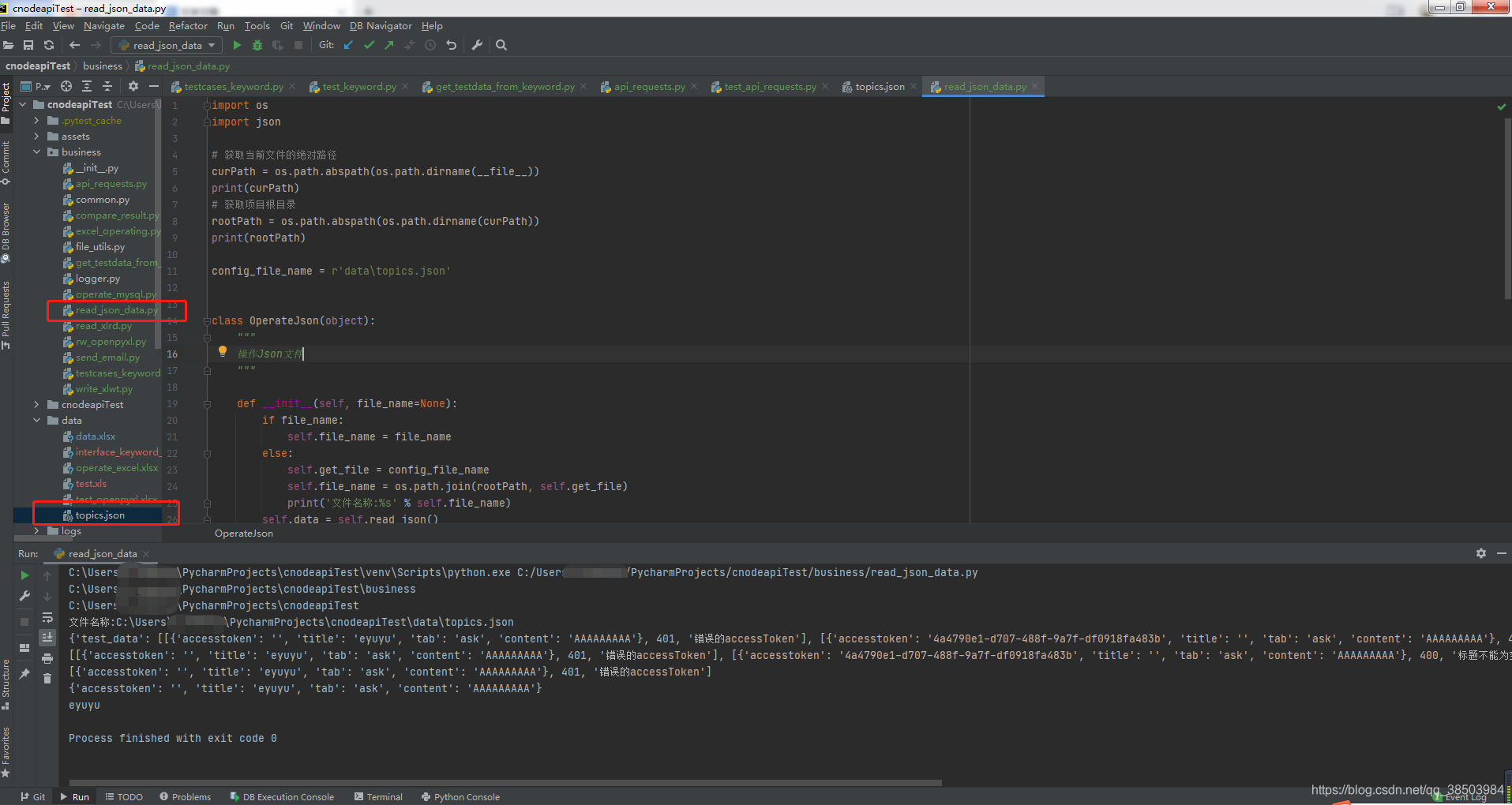
Task: Open file using the folder toolbar icon
Action: [x=9, y=45]
